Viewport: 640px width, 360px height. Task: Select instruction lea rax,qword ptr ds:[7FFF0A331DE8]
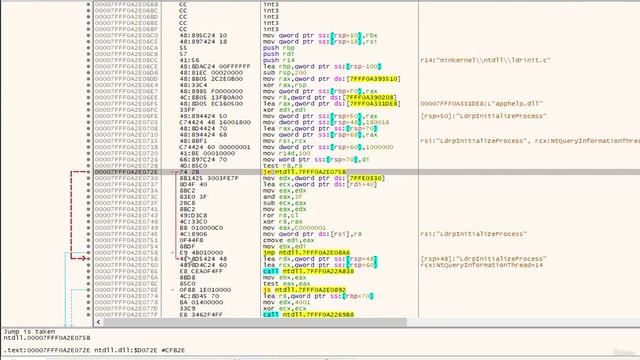pos(331,104)
